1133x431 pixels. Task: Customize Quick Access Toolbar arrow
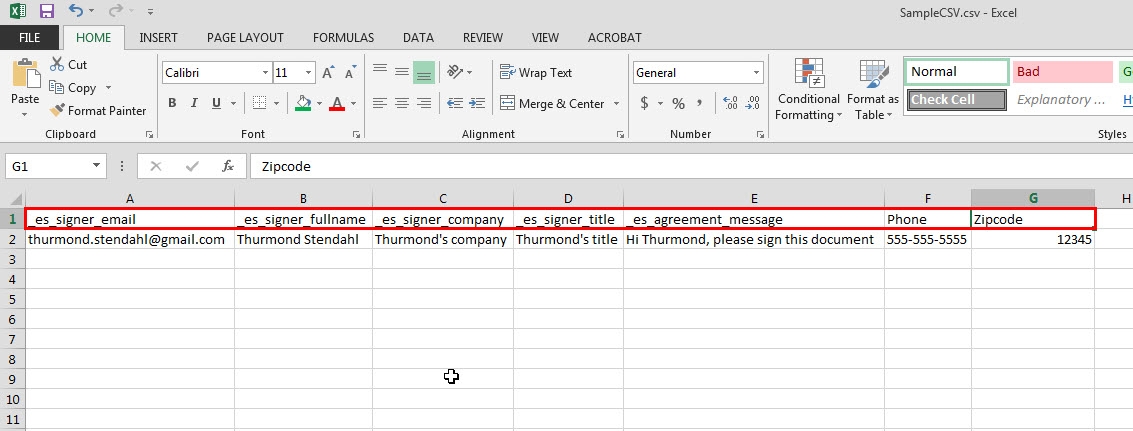click(x=150, y=12)
